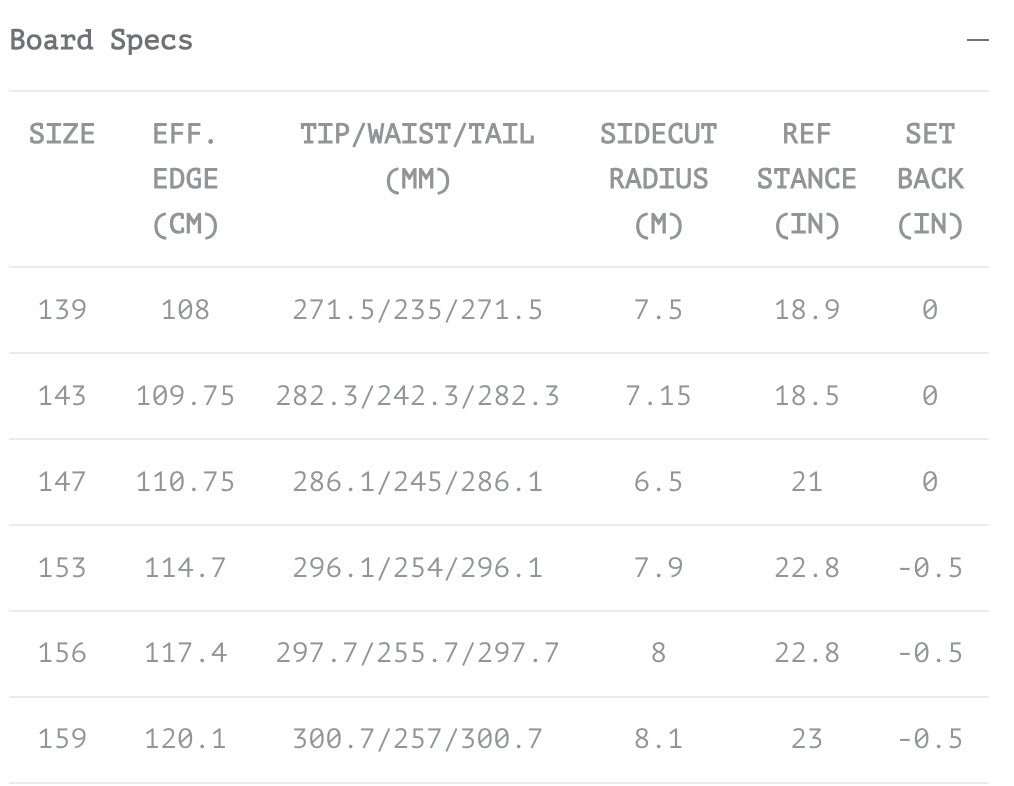Image resolution: width=1014 pixels, height=786 pixels.
Task: Click the Board Specs heading
Action: point(101,41)
